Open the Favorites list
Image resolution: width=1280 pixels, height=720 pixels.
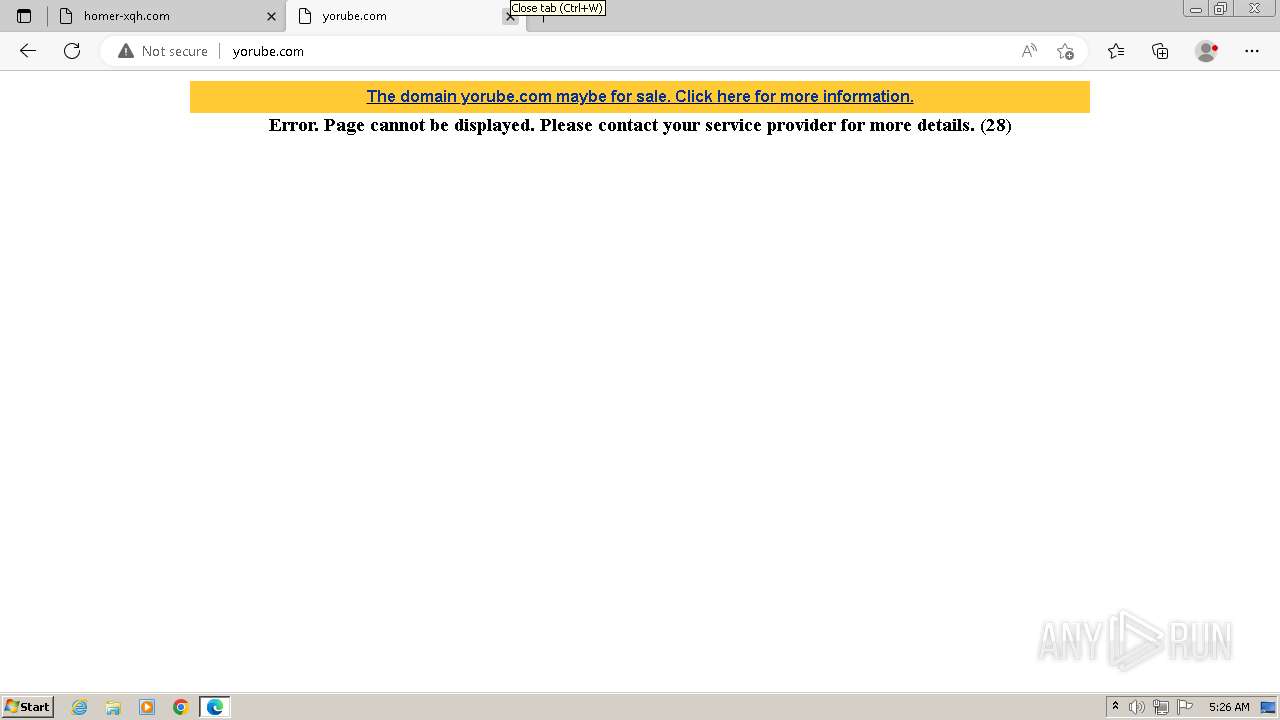tap(1116, 51)
